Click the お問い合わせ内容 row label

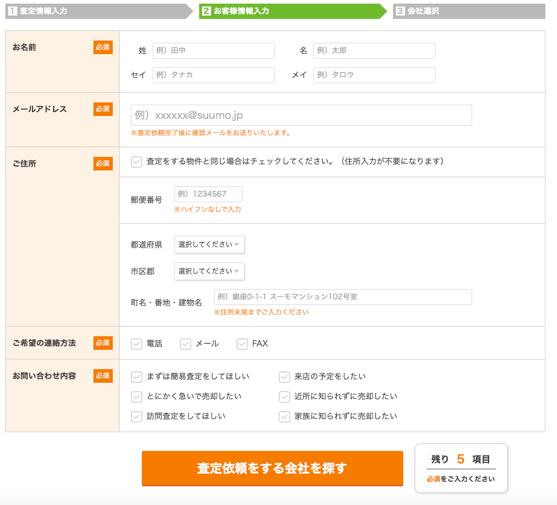[x=44, y=376]
